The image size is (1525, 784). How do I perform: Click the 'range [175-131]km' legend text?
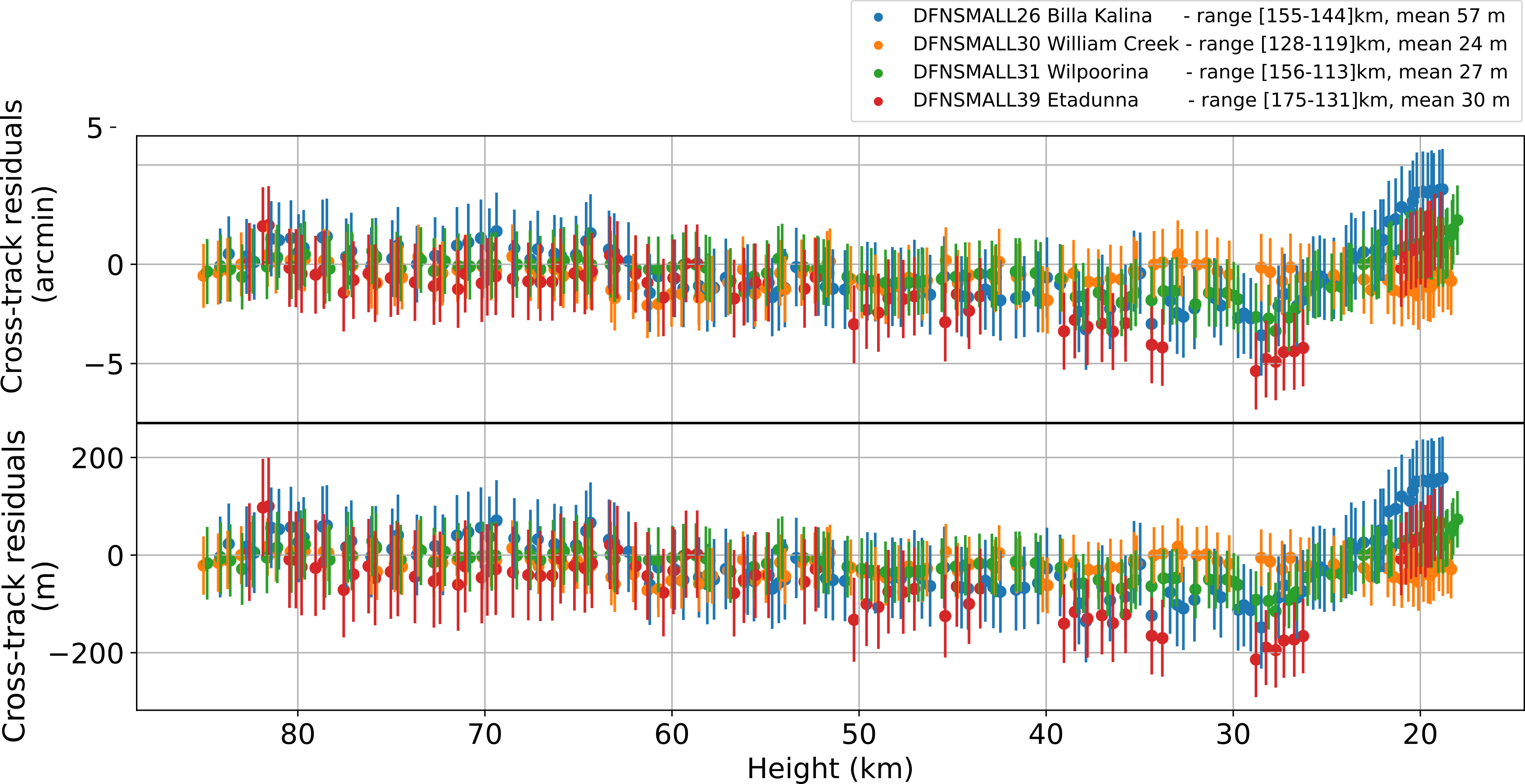point(1295,101)
